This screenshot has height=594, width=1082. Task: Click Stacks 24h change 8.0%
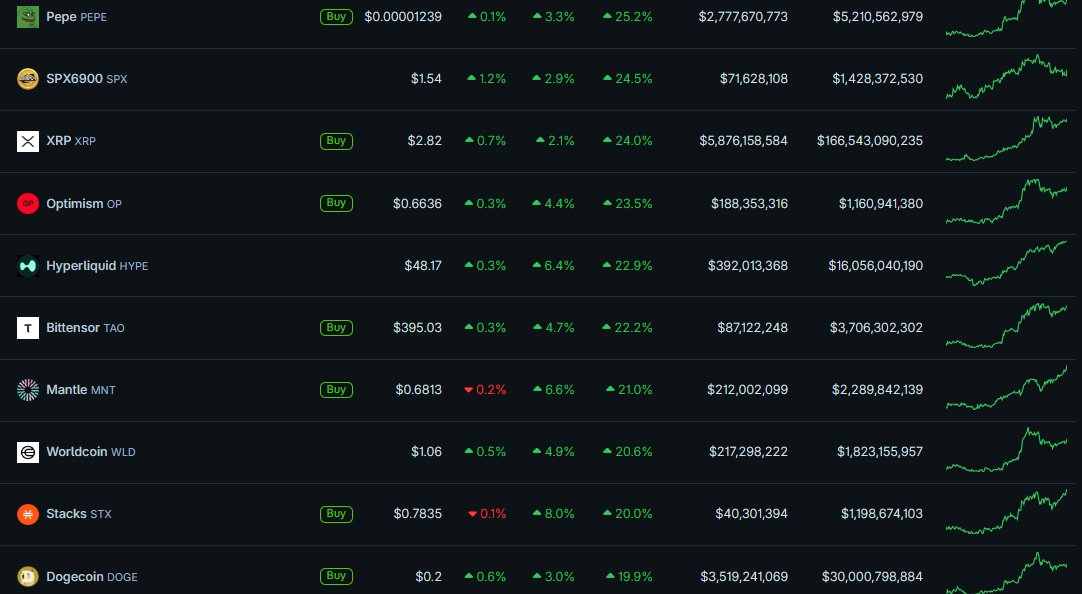pyautogui.click(x=553, y=514)
